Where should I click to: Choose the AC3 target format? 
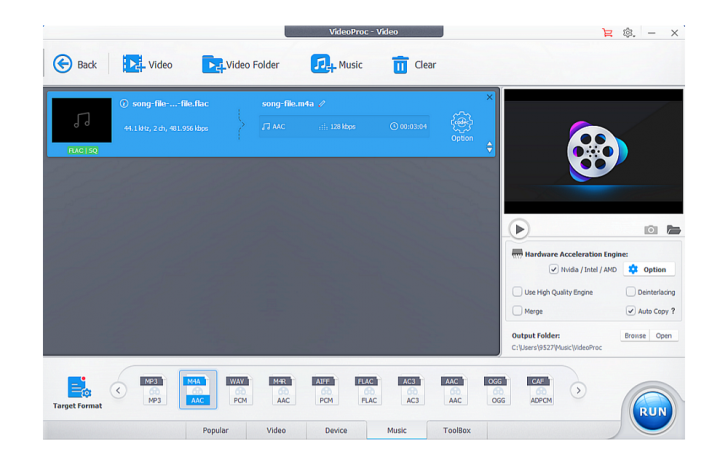pyautogui.click(x=412, y=390)
